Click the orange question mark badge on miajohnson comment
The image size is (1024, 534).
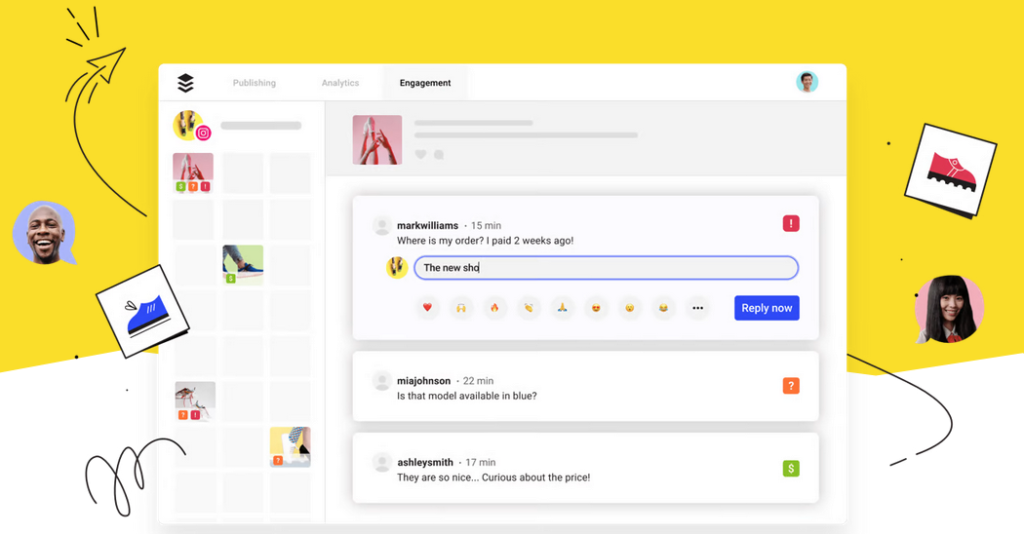click(x=791, y=386)
